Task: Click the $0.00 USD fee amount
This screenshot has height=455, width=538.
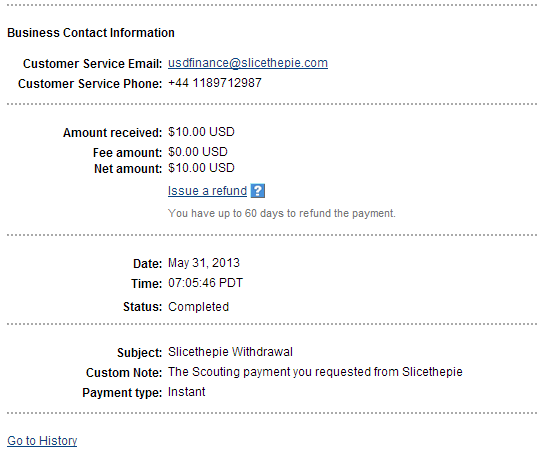Action: pyautogui.click(x=198, y=152)
